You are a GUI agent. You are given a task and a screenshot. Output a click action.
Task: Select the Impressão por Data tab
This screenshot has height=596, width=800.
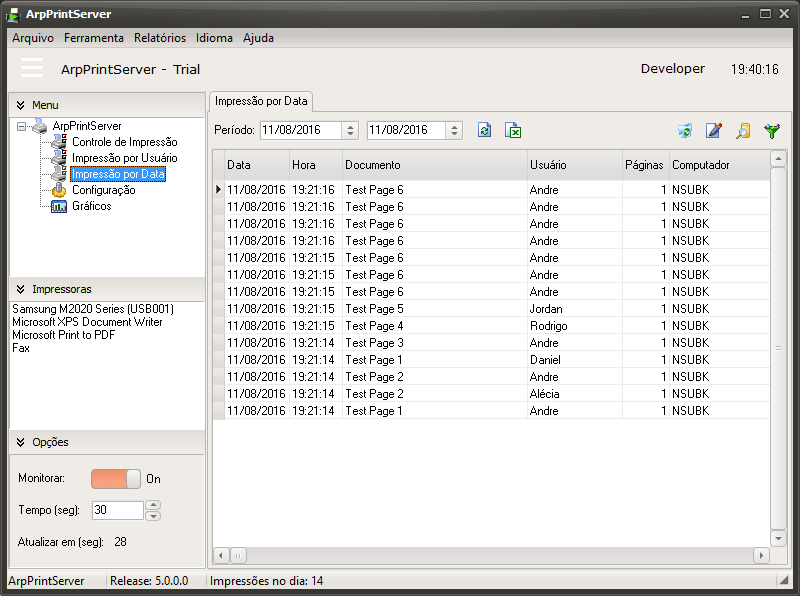[x=261, y=101]
